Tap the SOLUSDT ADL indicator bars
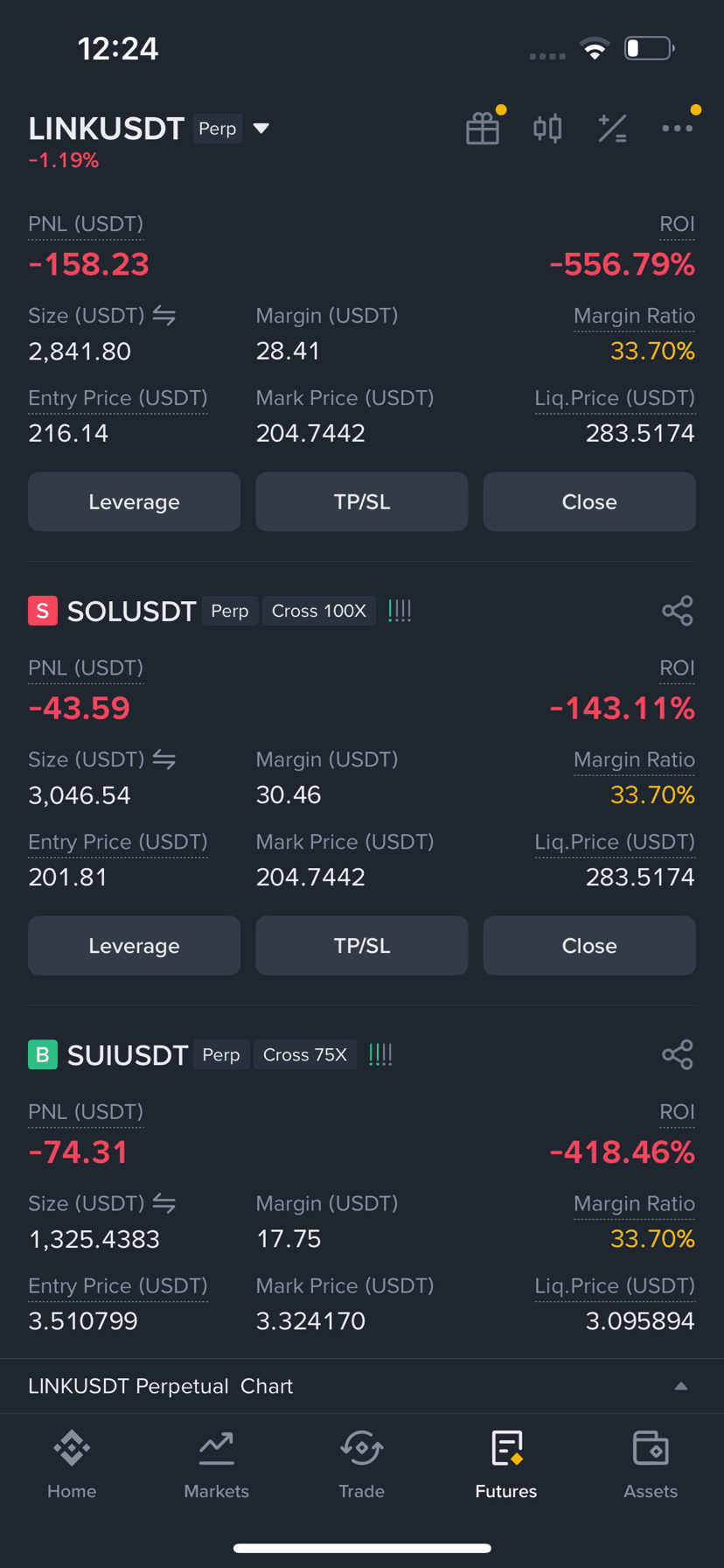724x1568 pixels. pyautogui.click(x=400, y=611)
